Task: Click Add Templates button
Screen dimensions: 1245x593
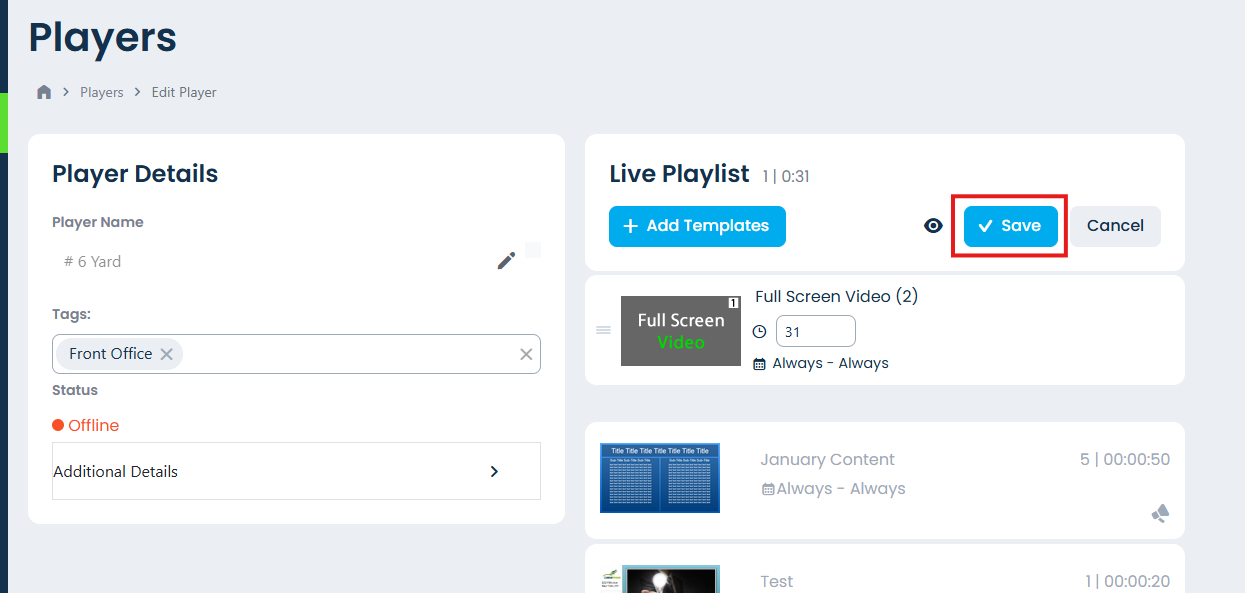Action: pos(697,226)
